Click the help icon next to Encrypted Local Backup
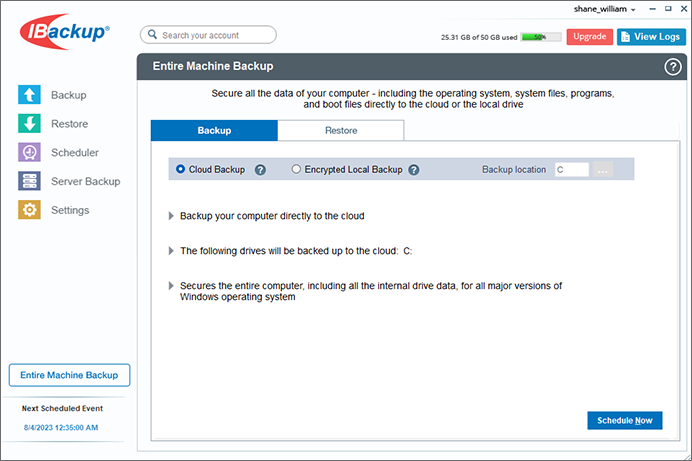Viewport: 692px width, 461px height. coord(414,170)
